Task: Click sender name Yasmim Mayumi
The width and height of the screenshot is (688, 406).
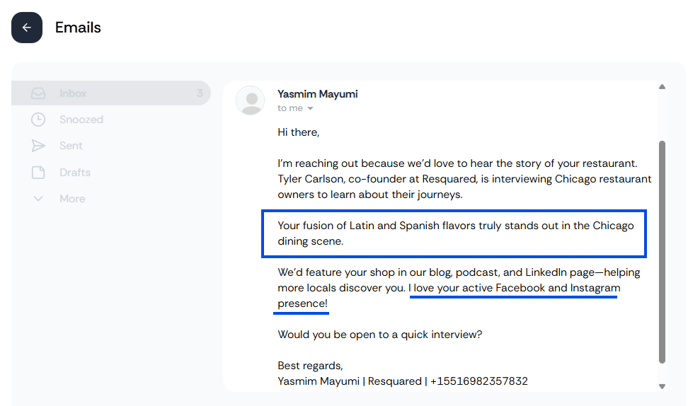Action: pos(317,94)
